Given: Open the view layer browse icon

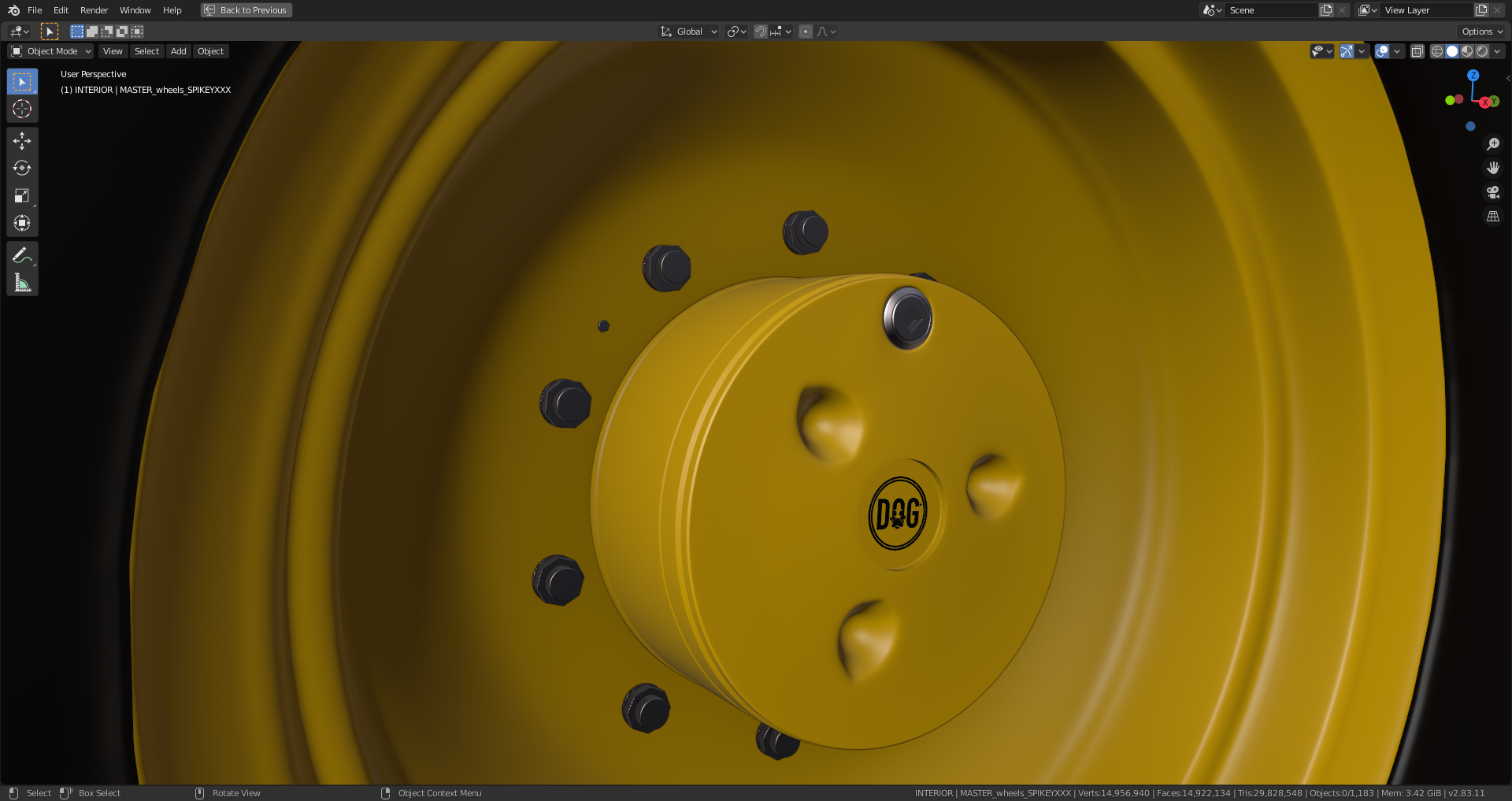Looking at the screenshot, I should coord(1368,10).
